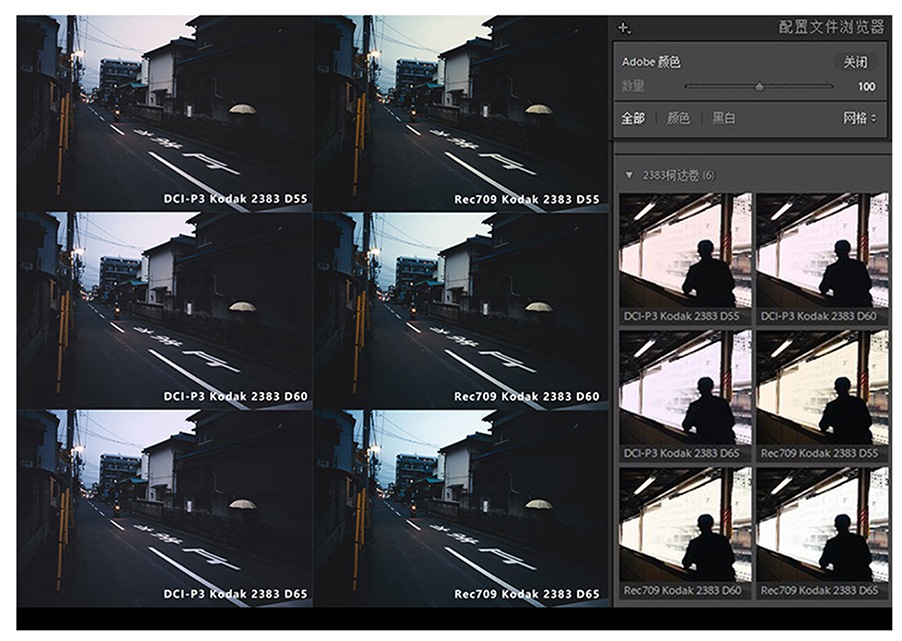Click the plus icon to add profiles
This screenshot has width=902, height=641.
pyautogui.click(x=625, y=29)
